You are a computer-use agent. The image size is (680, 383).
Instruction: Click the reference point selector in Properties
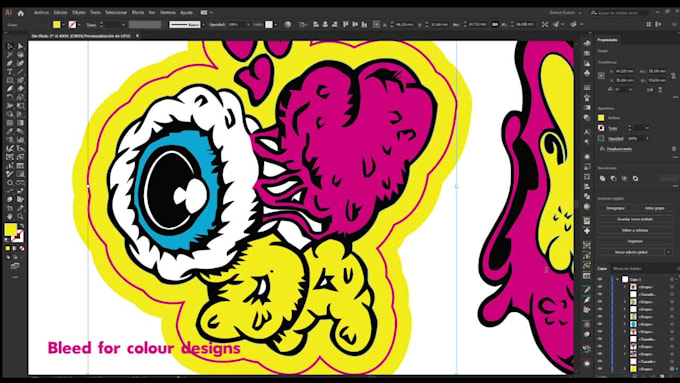pyautogui.click(x=602, y=75)
